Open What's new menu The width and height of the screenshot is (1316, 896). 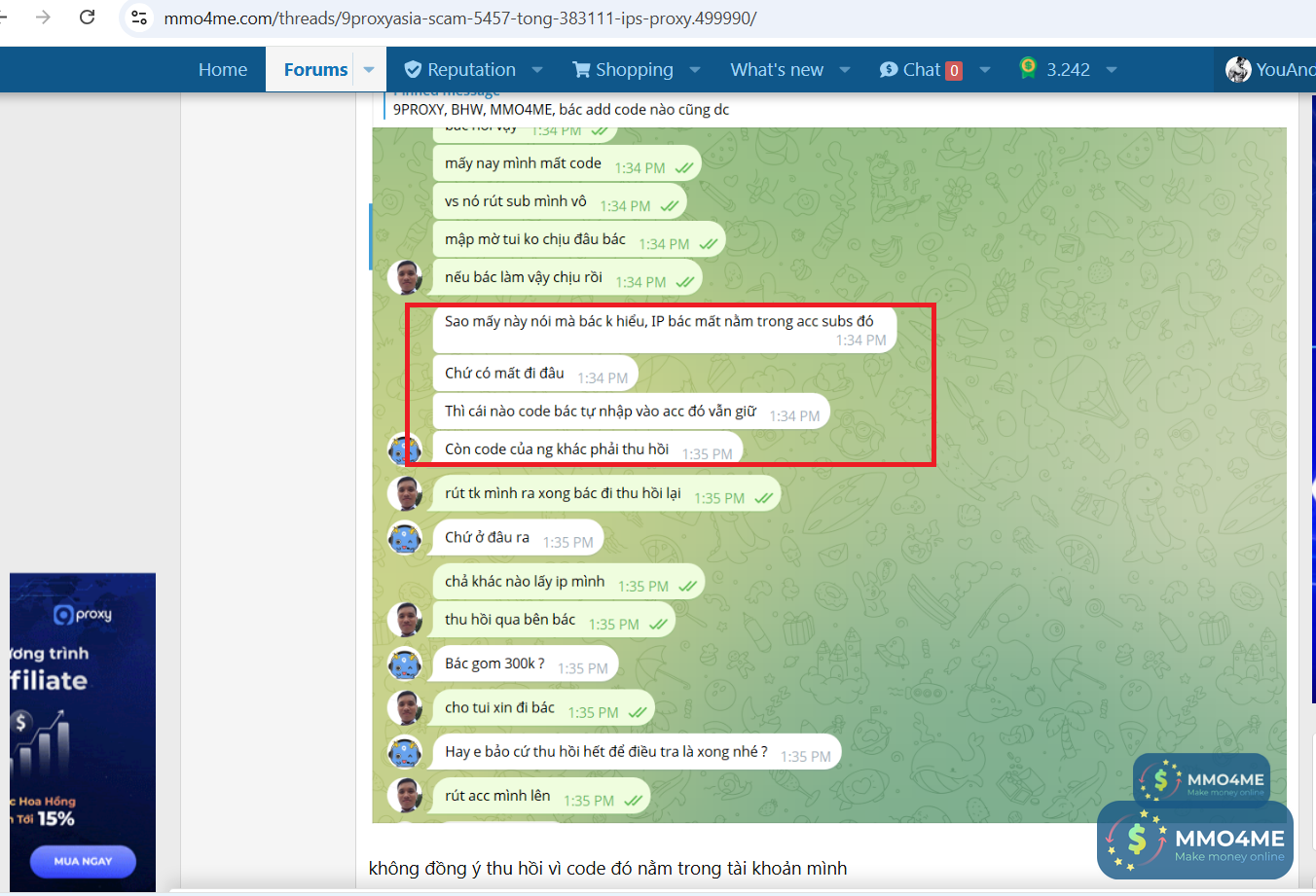(x=777, y=70)
